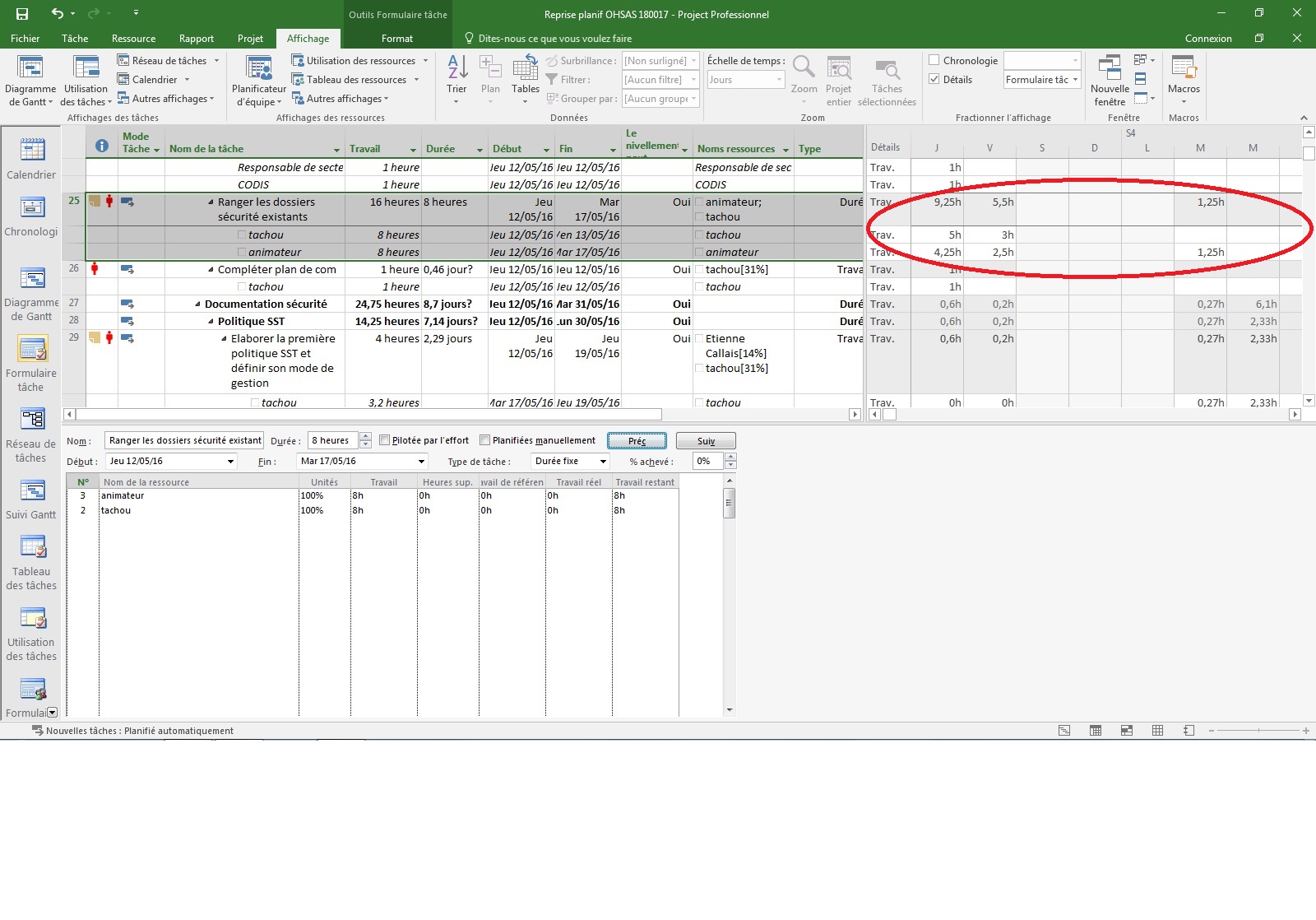The image size is (1316, 920).
Task: Check resource box next to animateur; tachou
Action: 699,202
